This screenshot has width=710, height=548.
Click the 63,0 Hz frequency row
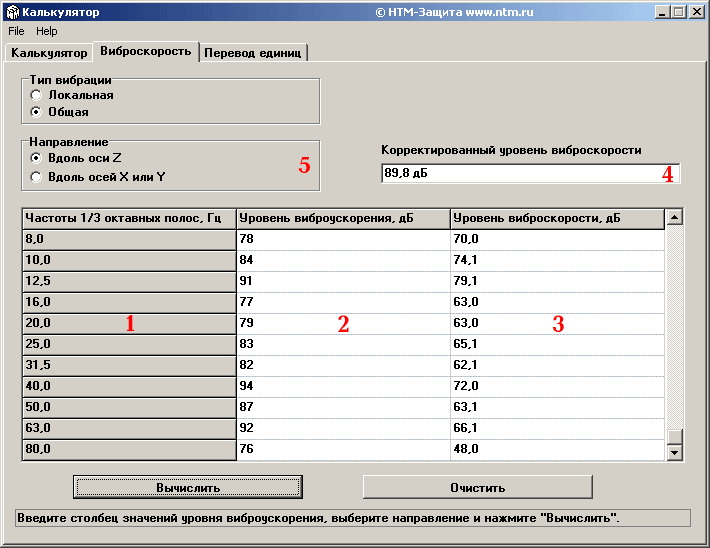[x=129, y=429]
